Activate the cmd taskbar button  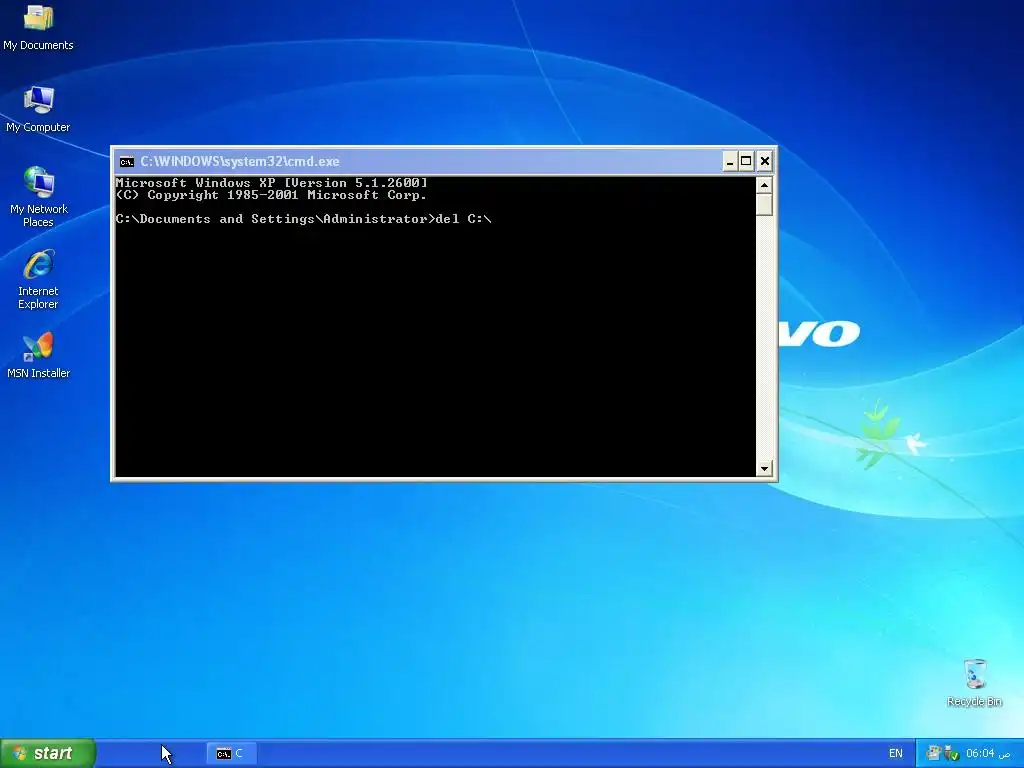click(x=232, y=754)
